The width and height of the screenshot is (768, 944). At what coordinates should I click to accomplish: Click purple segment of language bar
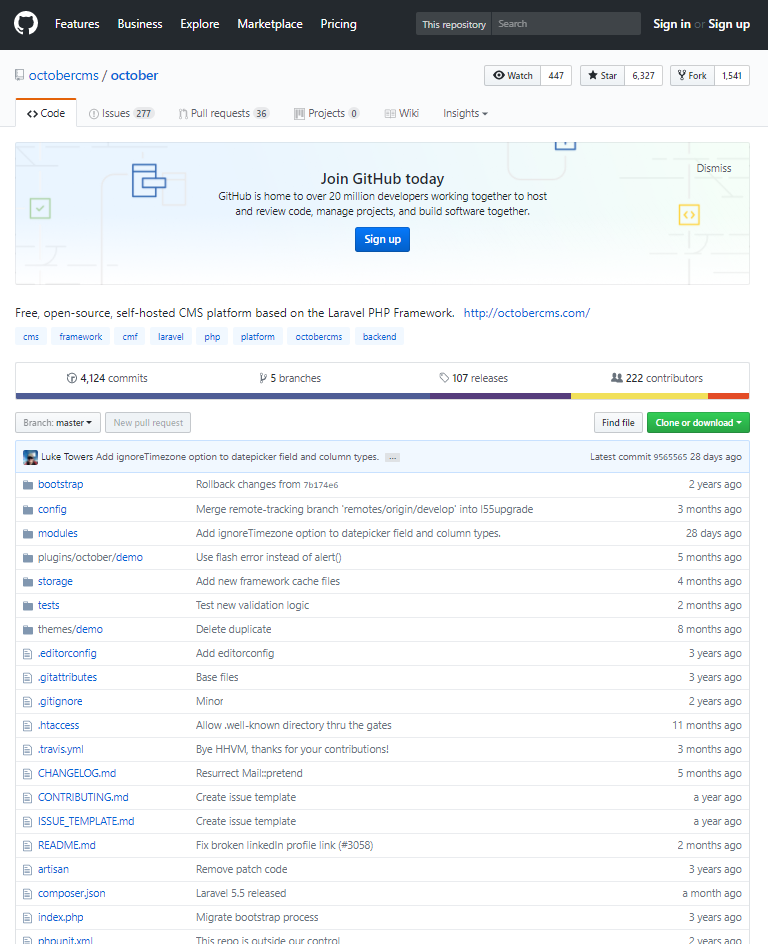tap(501, 396)
